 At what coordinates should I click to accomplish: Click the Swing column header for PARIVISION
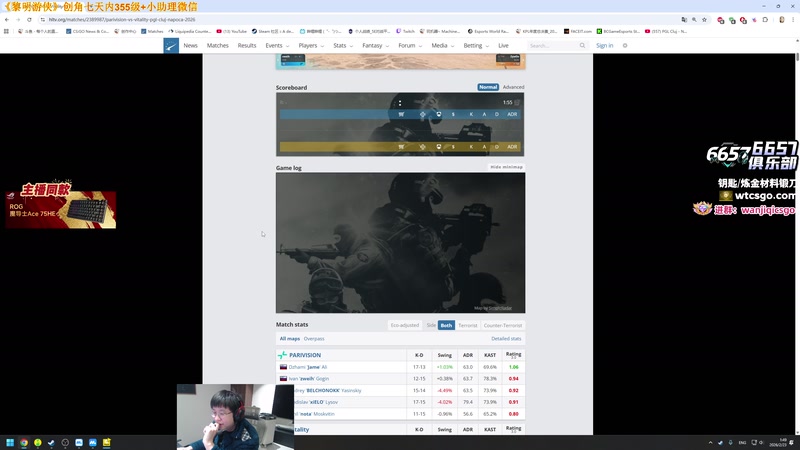tap(444, 355)
